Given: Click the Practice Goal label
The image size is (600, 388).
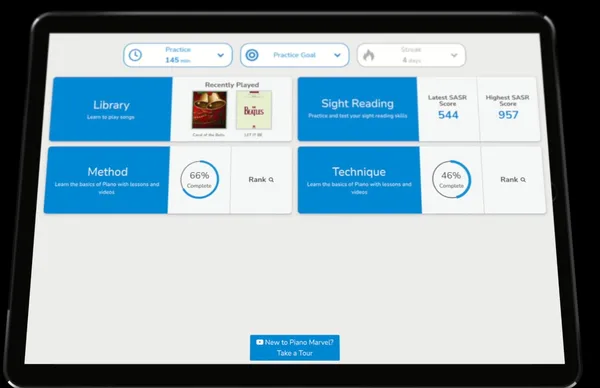Looking at the screenshot, I should point(294,55).
